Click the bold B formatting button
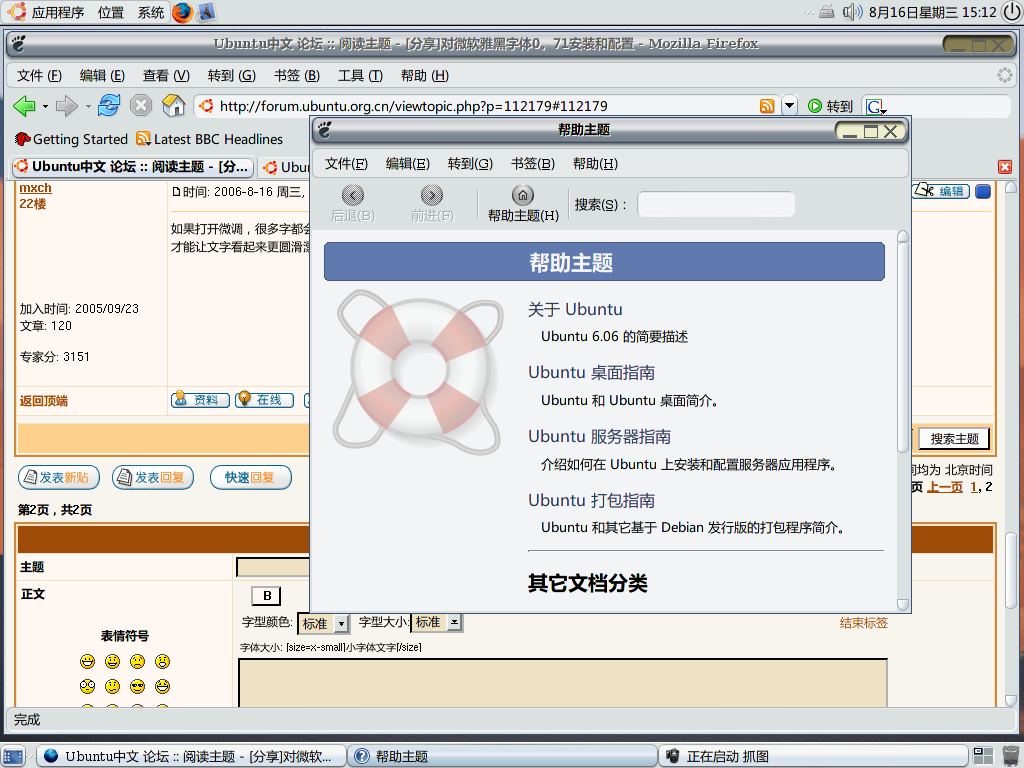The image size is (1024, 768). (266, 596)
